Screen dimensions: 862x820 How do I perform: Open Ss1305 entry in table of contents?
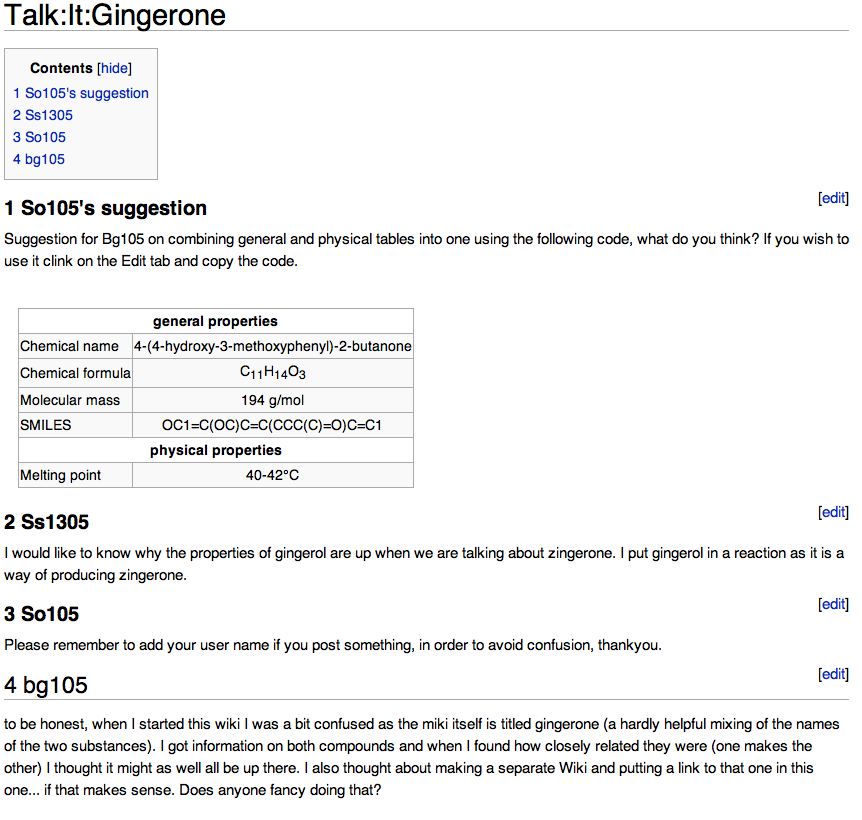[x=43, y=115]
